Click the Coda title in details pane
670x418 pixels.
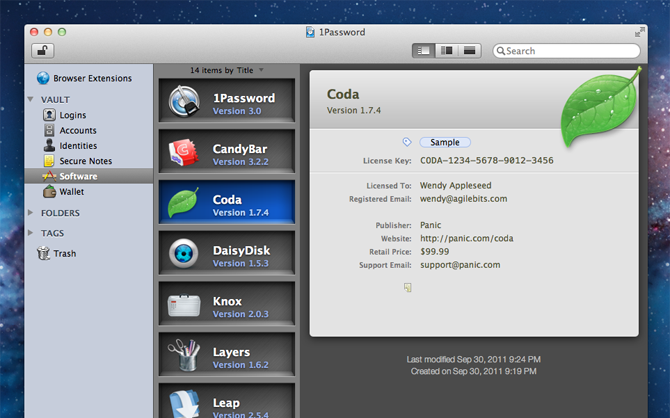point(343,94)
